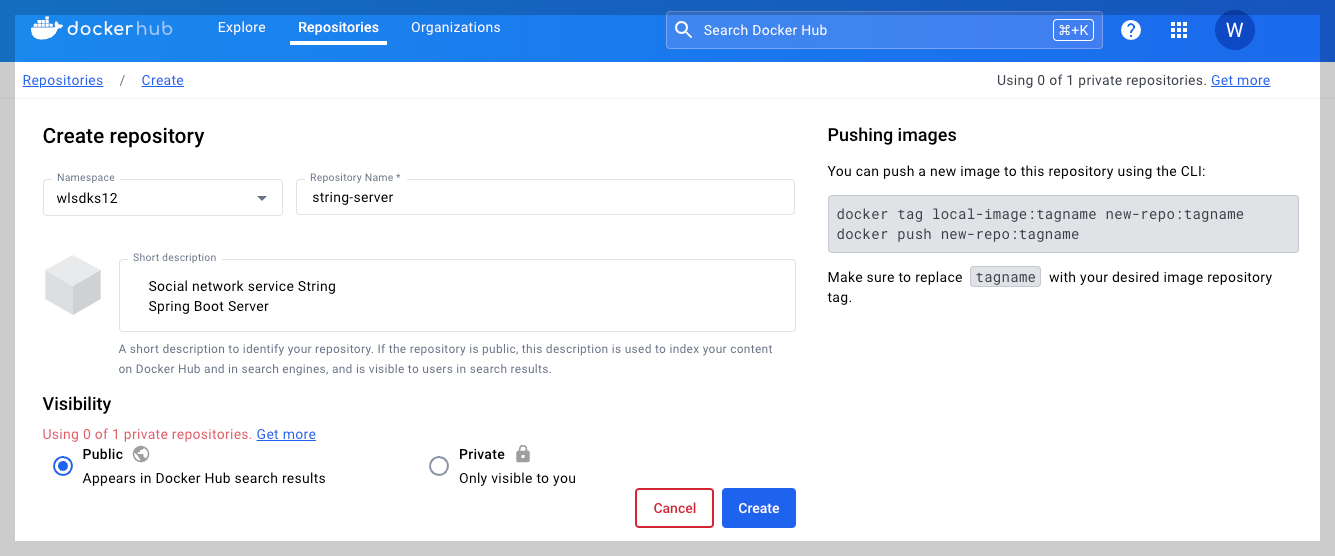1335x556 pixels.
Task: Open the Explore tab
Action: point(242,27)
